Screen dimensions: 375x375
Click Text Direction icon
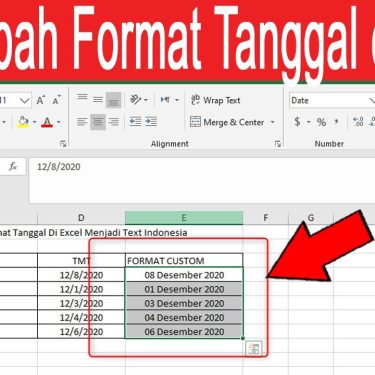165,100
